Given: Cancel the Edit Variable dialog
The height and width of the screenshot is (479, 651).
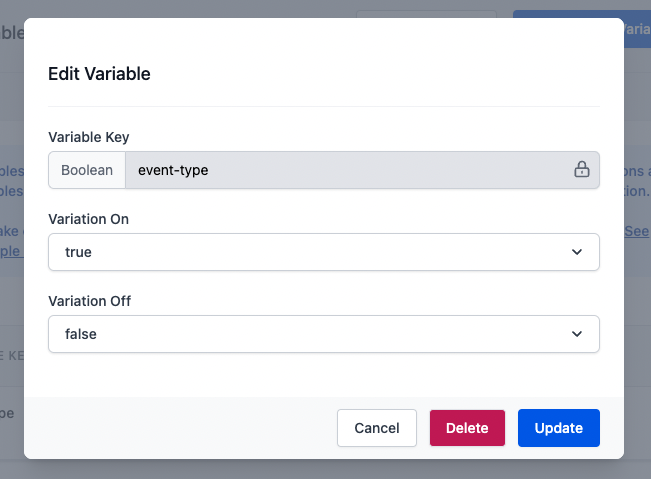Looking at the screenshot, I should tap(377, 428).
